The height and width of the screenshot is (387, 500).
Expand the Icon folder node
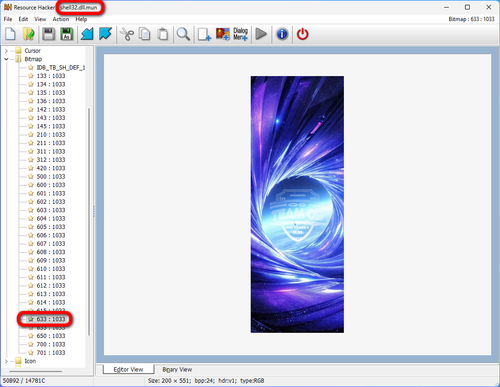(x=6, y=361)
